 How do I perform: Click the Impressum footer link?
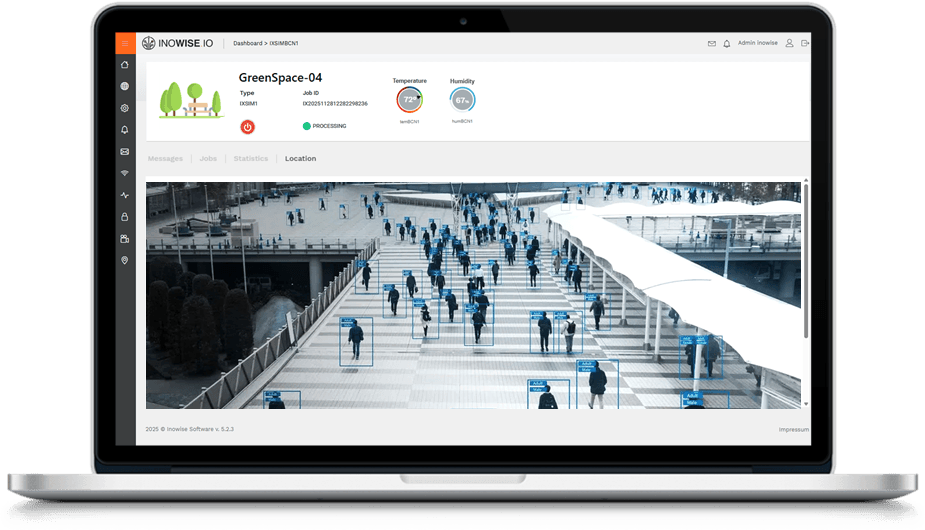(x=793, y=429)
